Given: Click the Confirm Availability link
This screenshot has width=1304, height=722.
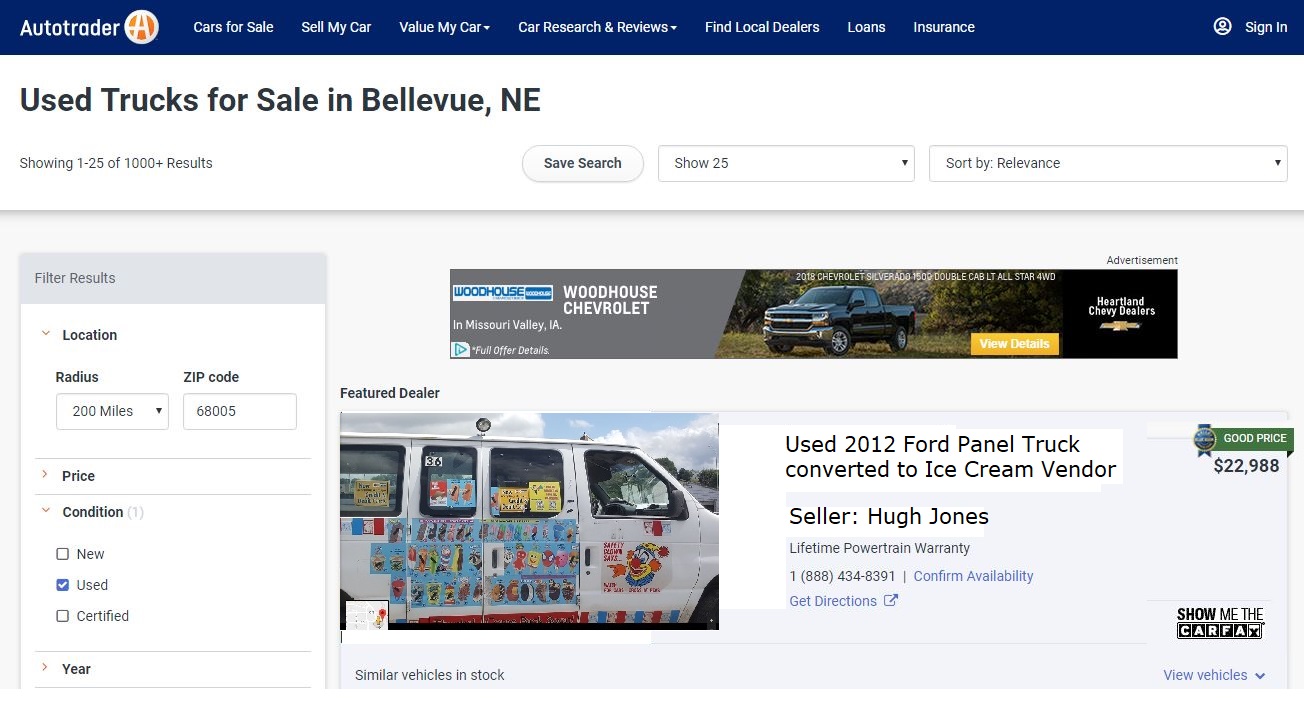Looking at the screenshot, I should pyautogui.click(x=973, y=576).
